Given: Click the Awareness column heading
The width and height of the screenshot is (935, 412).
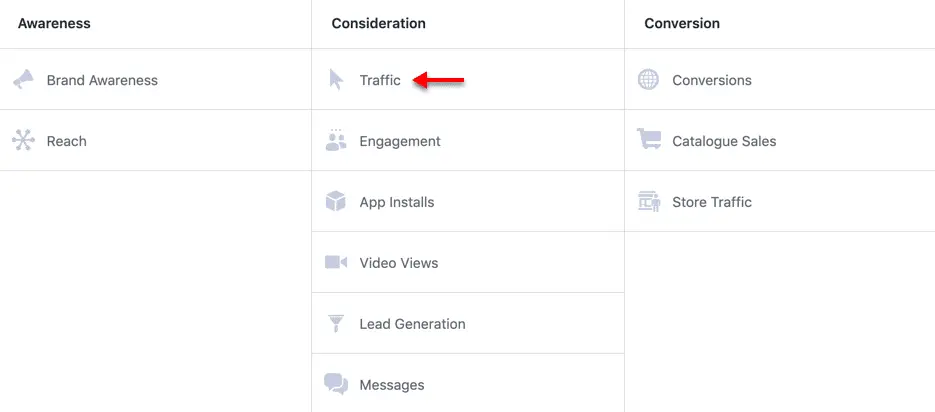Looking at the screenshot, I should (x=54, y=24).
